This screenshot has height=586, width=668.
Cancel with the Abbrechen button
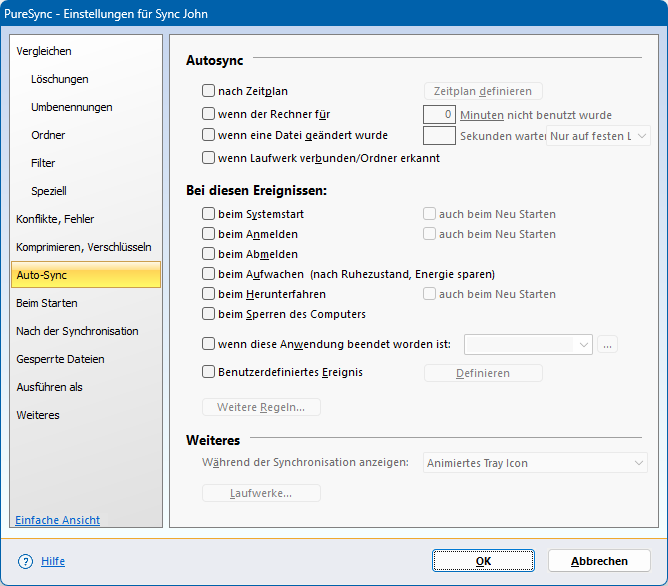(599, 561)
